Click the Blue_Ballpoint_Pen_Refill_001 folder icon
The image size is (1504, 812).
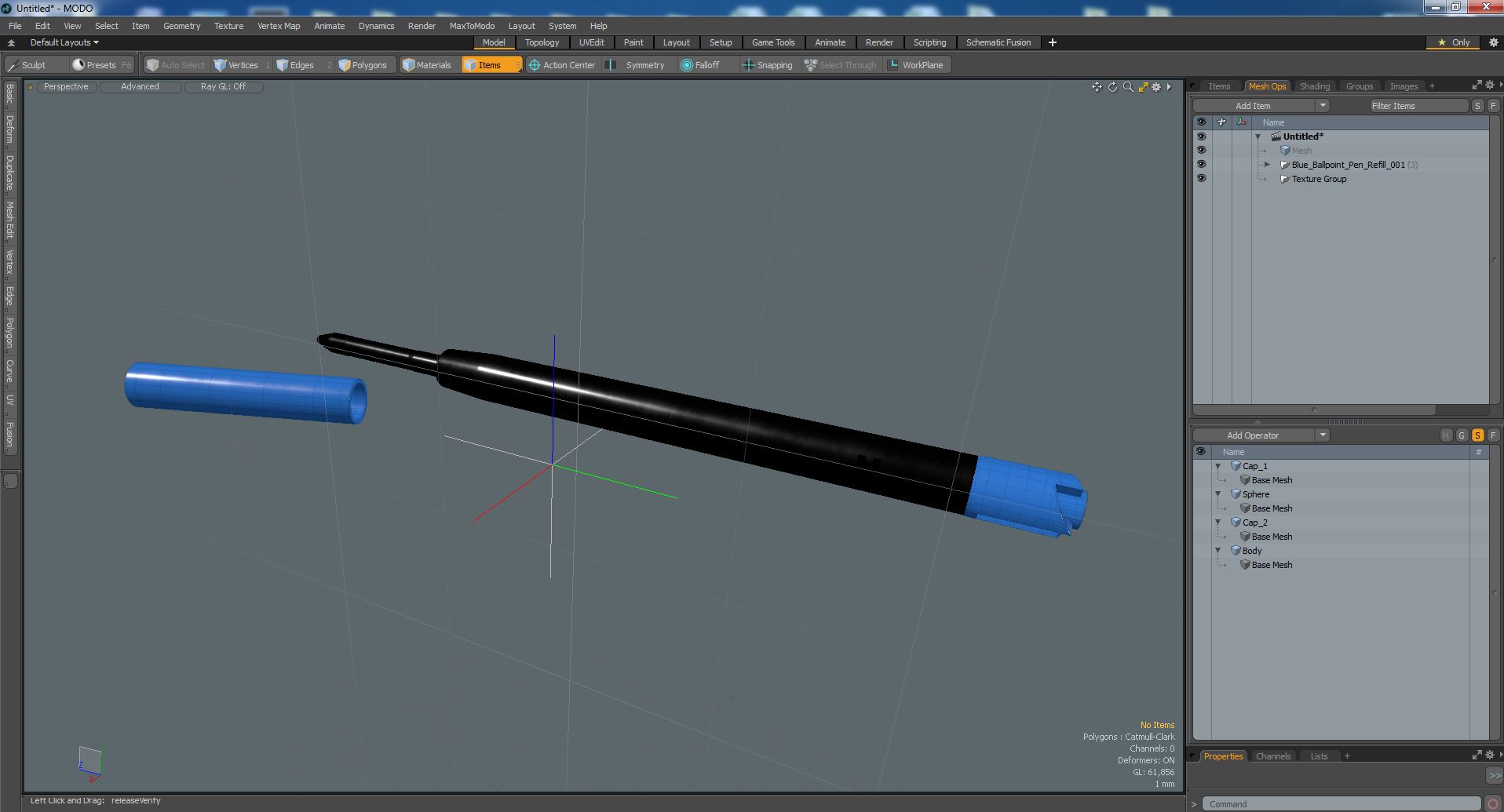coord(1285,165)
